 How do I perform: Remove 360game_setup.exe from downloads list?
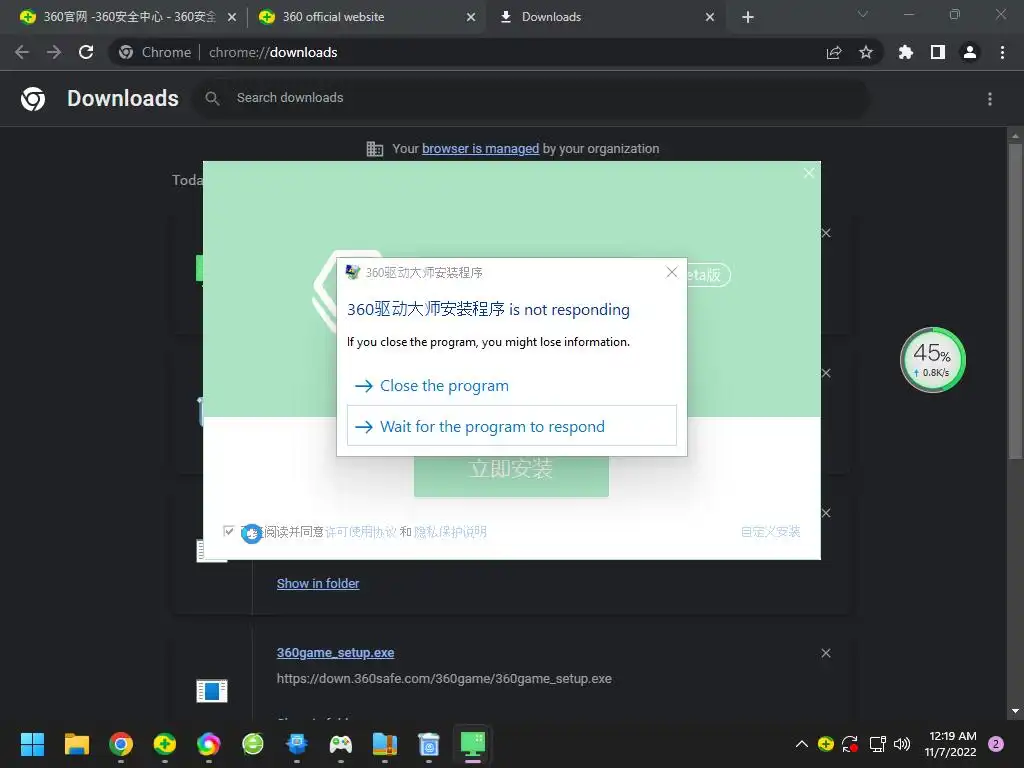[x=825, y=653]
